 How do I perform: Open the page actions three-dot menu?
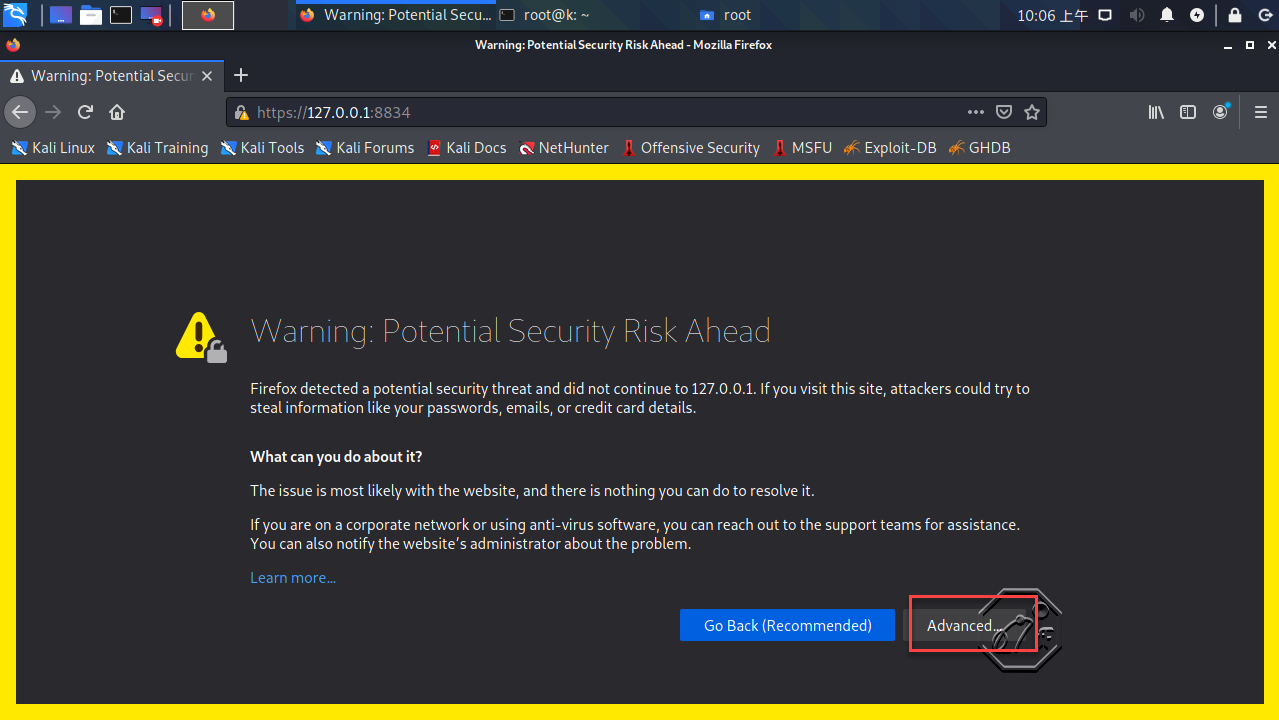click(x=976, y=112)
